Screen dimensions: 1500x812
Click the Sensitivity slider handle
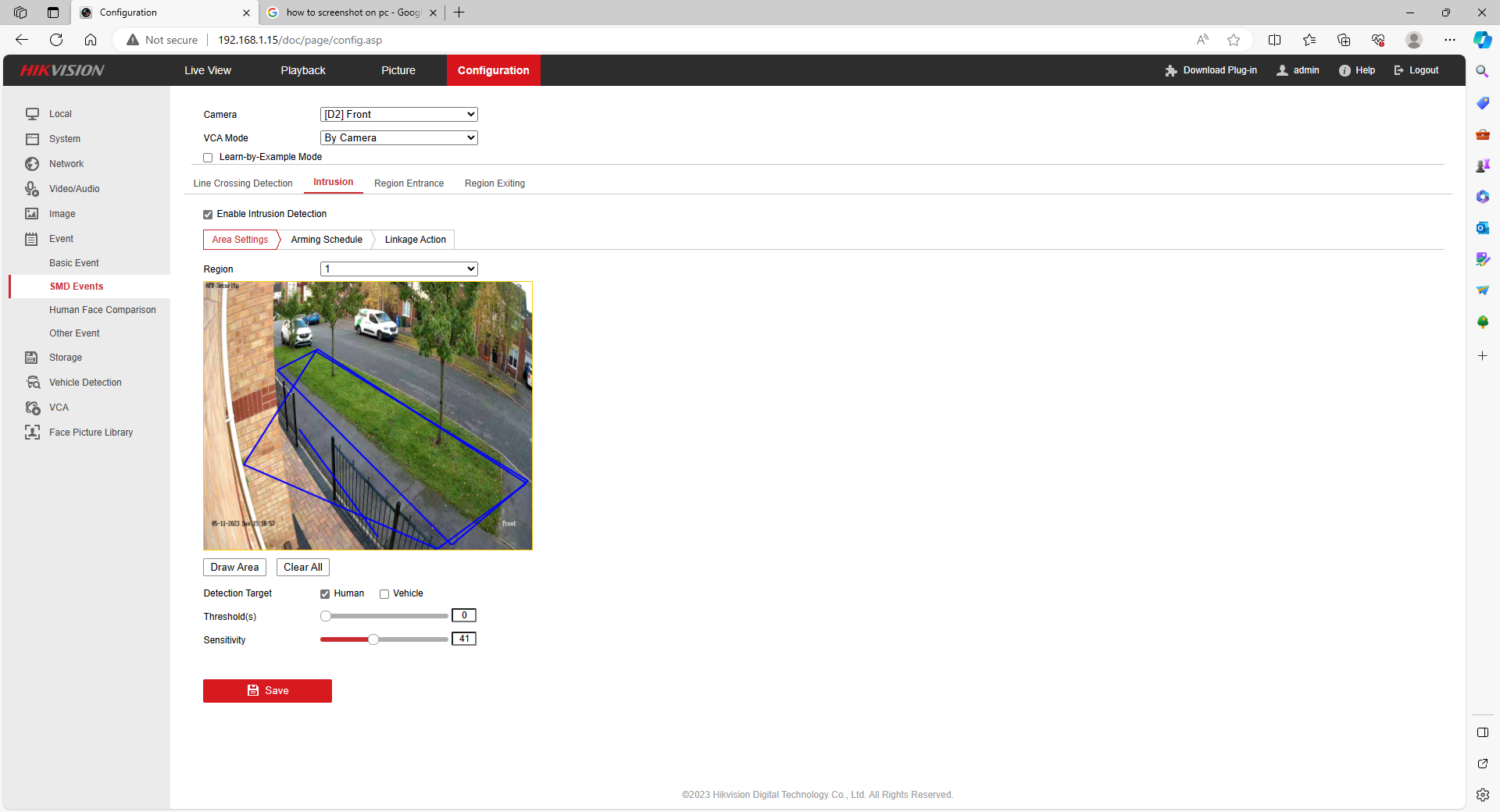[373, 639]
